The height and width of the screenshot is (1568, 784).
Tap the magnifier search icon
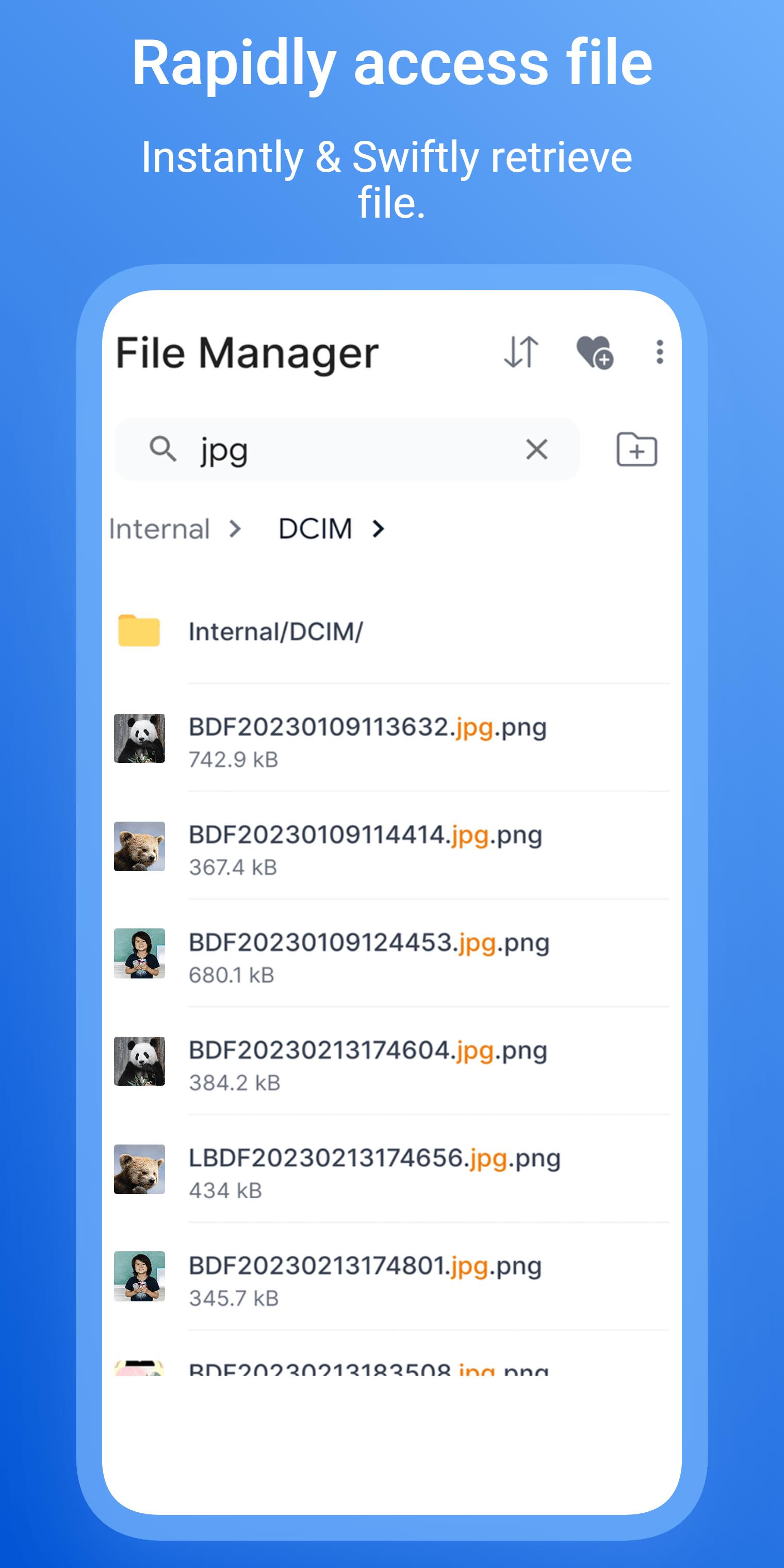tap(162, 449)
